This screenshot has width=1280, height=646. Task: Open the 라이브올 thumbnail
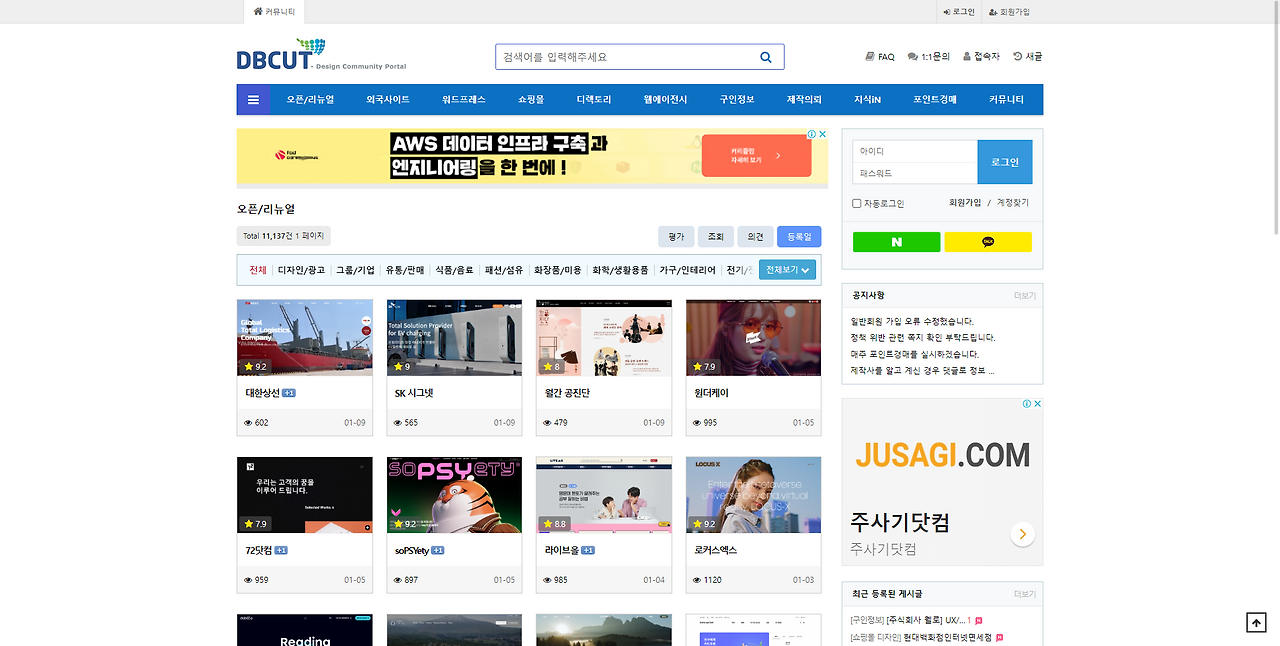pos(604,495)
